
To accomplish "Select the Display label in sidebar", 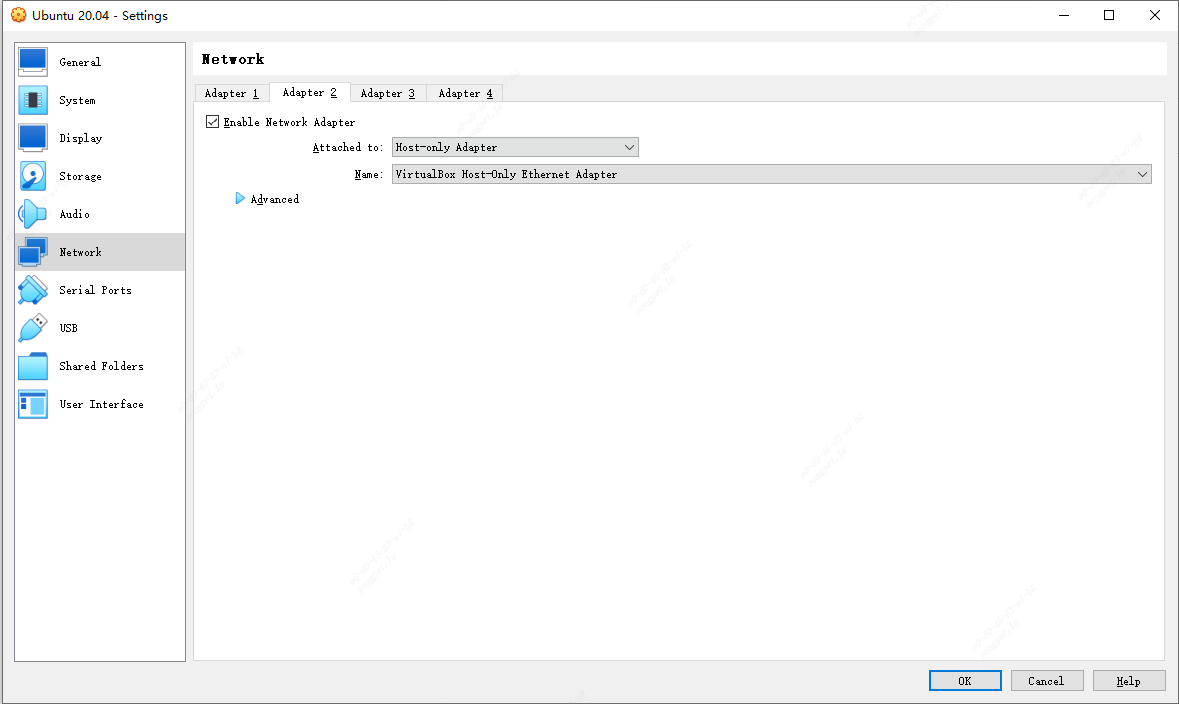I will pyautogui.click(x=80, y=138).
